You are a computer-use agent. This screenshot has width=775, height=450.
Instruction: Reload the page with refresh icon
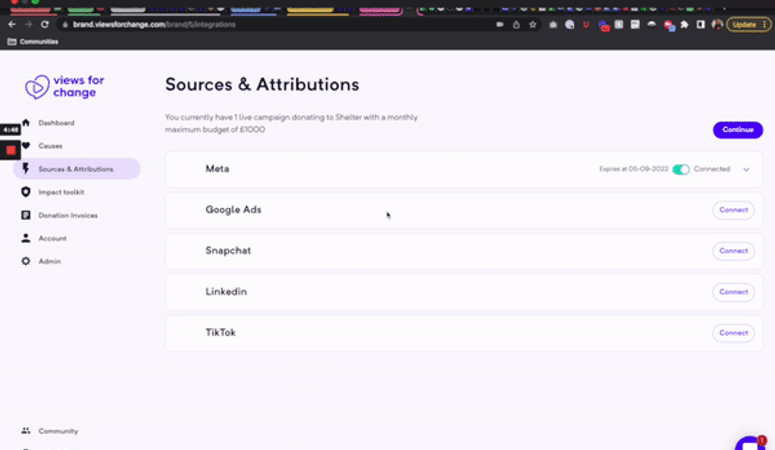click(44, 24)
